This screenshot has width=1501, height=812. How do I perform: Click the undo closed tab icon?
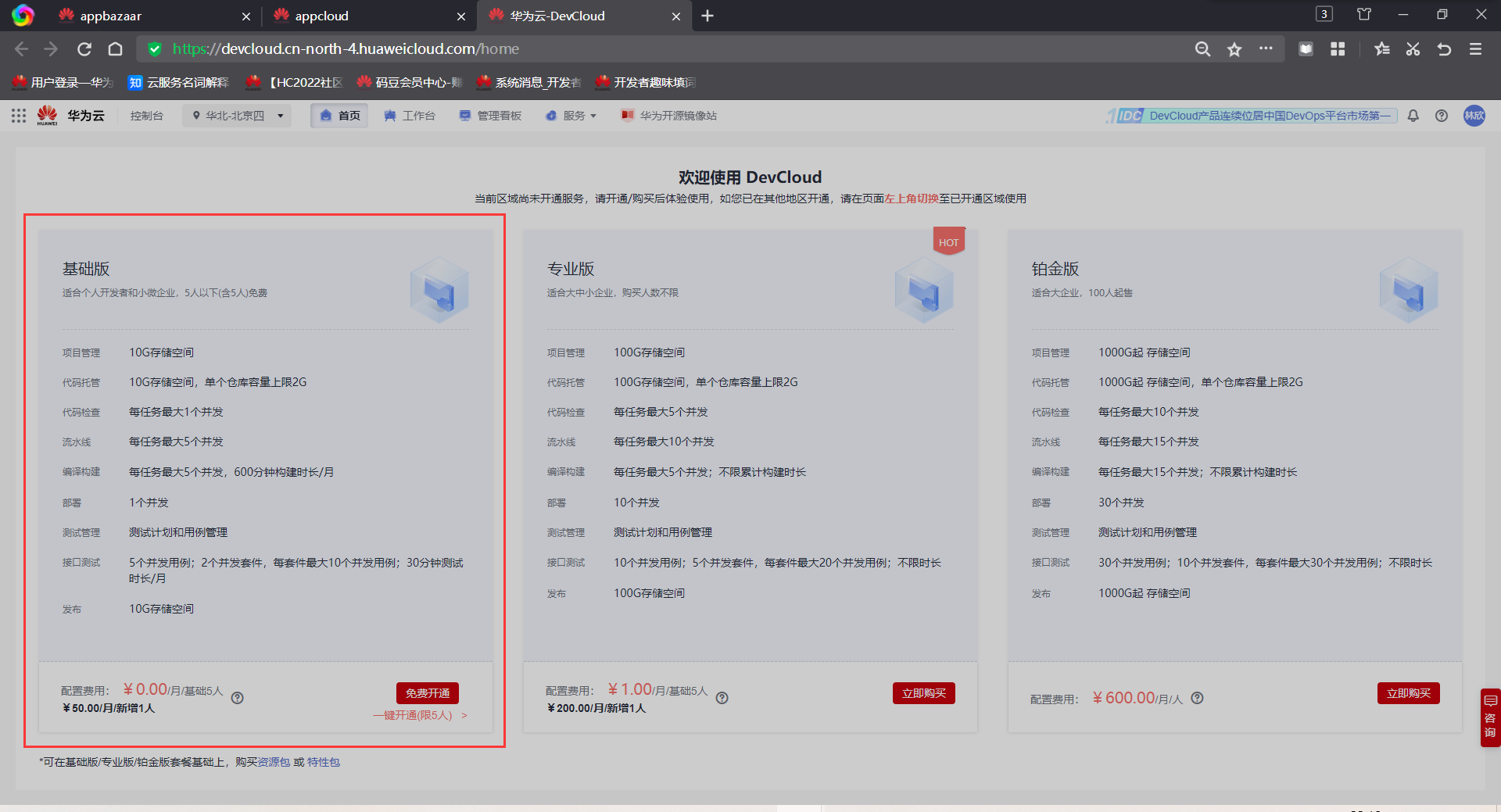pos(1444,49)
